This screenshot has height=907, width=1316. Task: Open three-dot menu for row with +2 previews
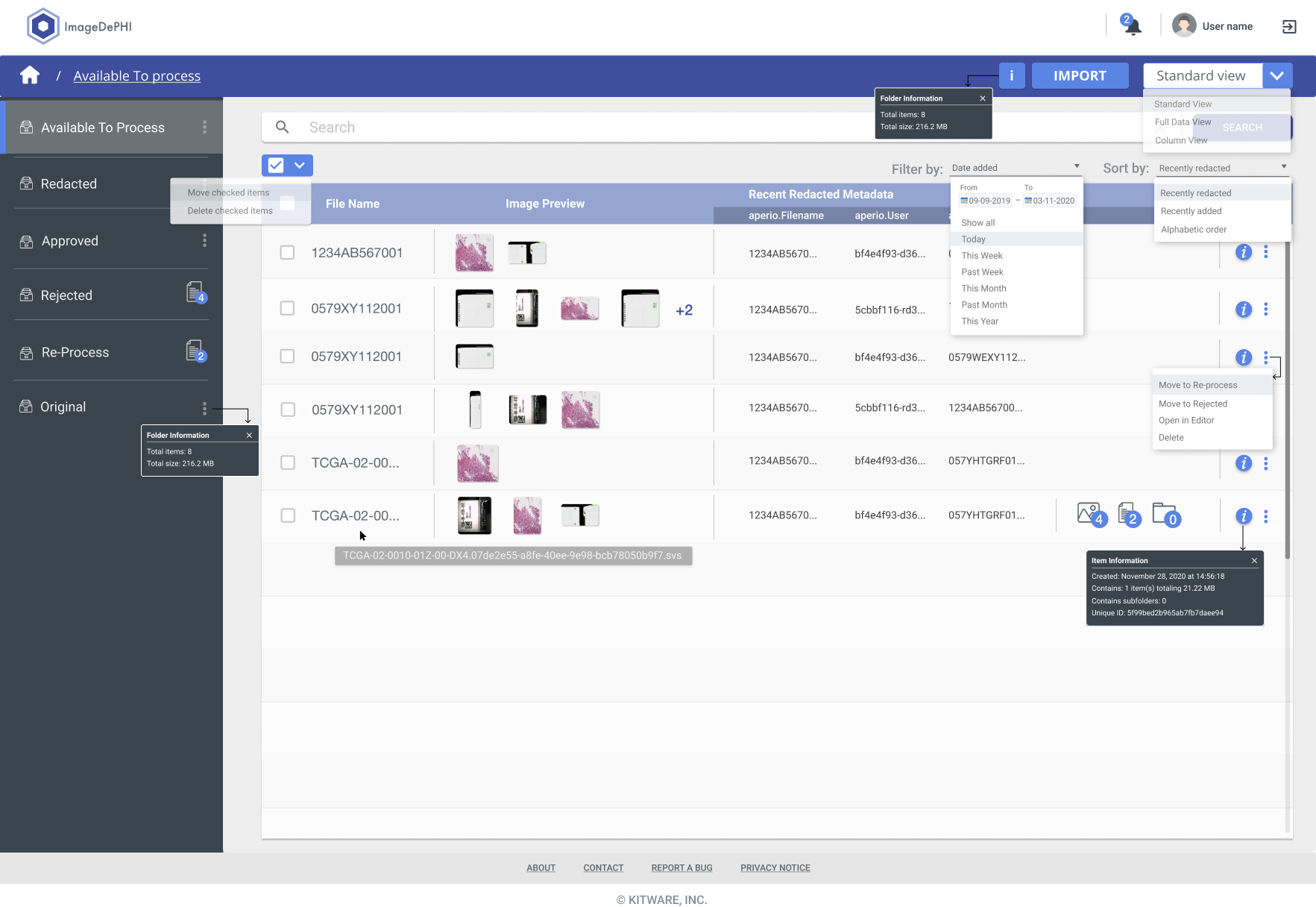[x=1265, y=309]
